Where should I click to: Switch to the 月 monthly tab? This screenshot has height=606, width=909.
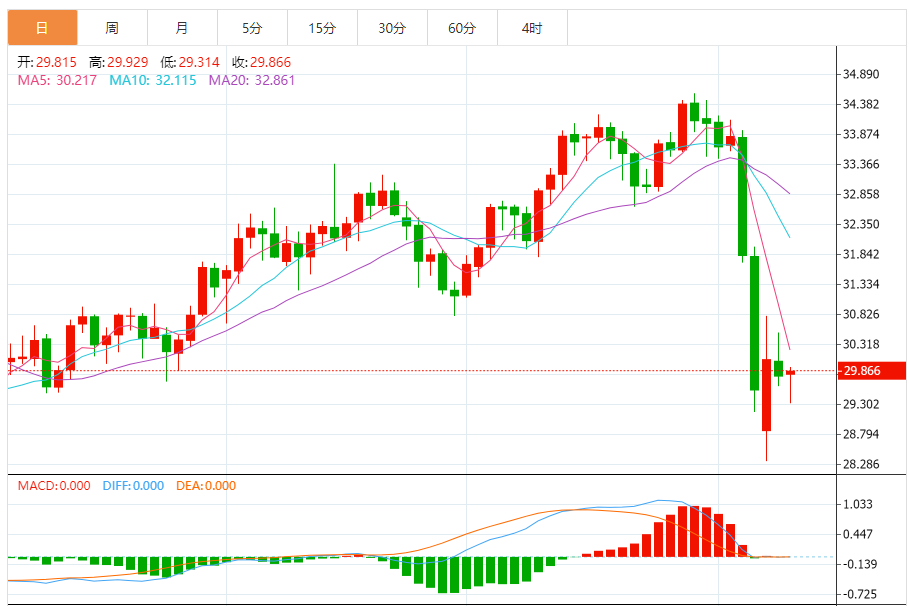pyautogui.click(x=182, y=28)
